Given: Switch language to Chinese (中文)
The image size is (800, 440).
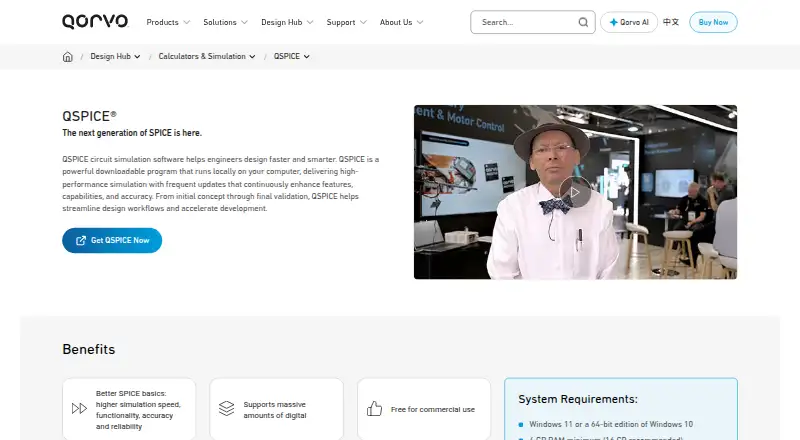Looking at the screenshot, I should tap(671, 22).
